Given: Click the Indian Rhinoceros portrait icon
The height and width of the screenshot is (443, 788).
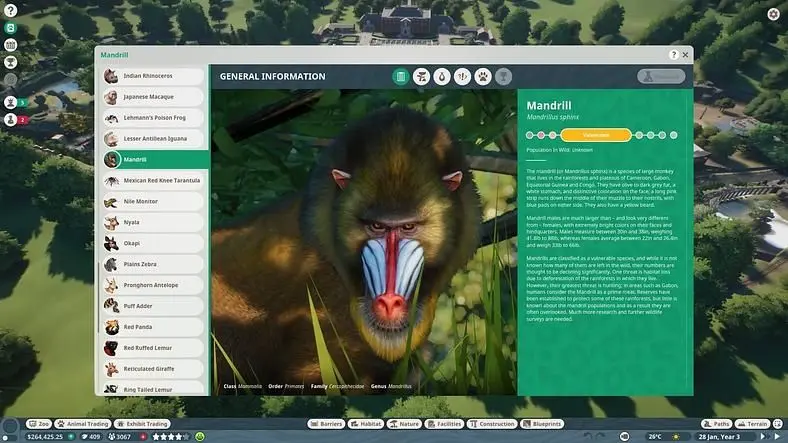Looking at the screenshot, I should pyautogui.click(x=111, y=76).
